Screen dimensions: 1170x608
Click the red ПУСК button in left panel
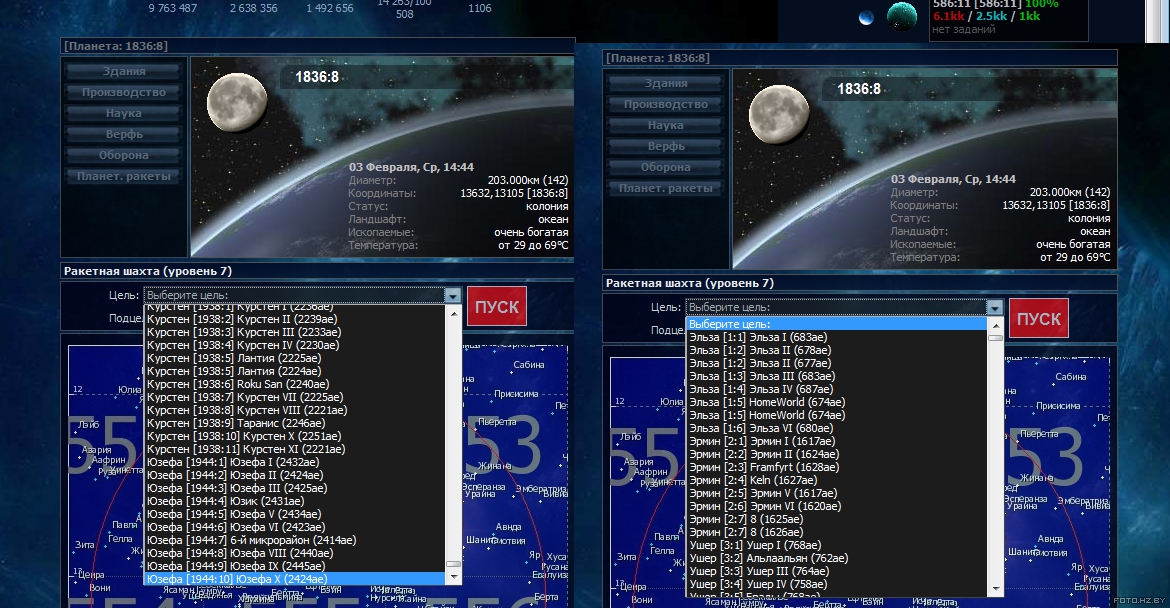click(497, 307)
